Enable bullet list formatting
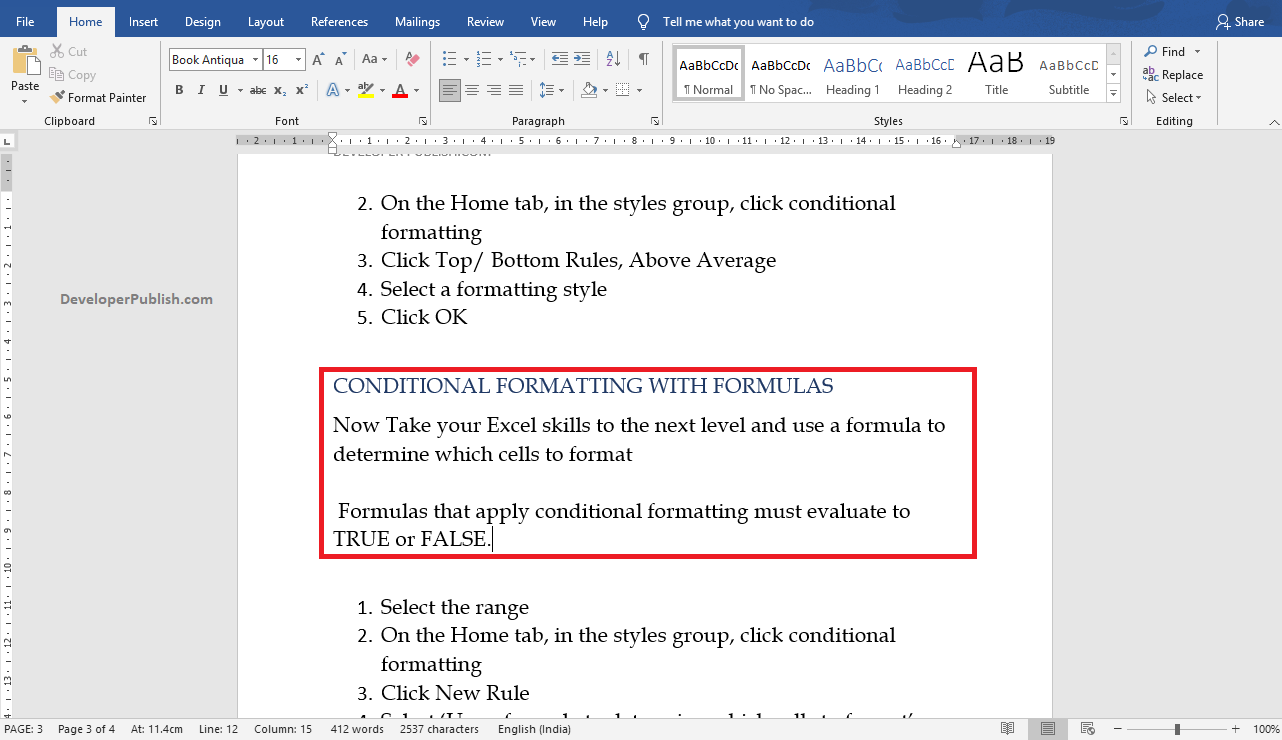 coord(448,57)
